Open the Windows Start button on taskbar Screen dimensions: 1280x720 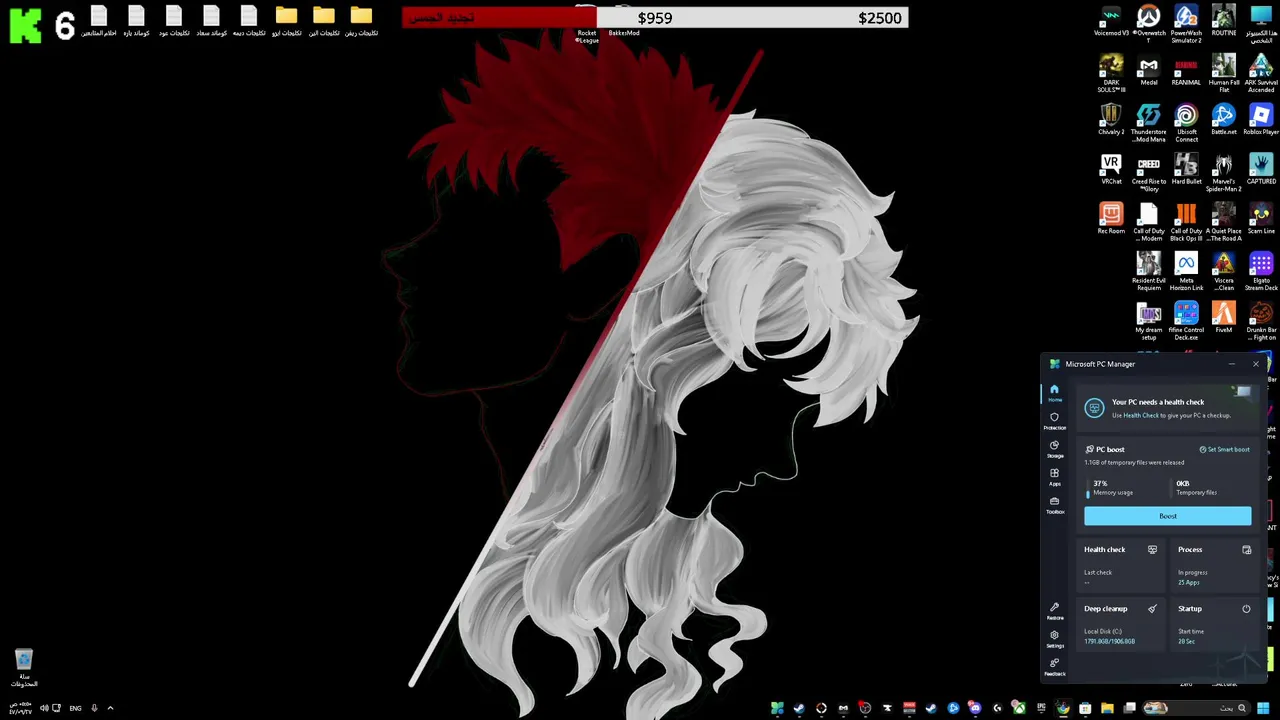1263,708
